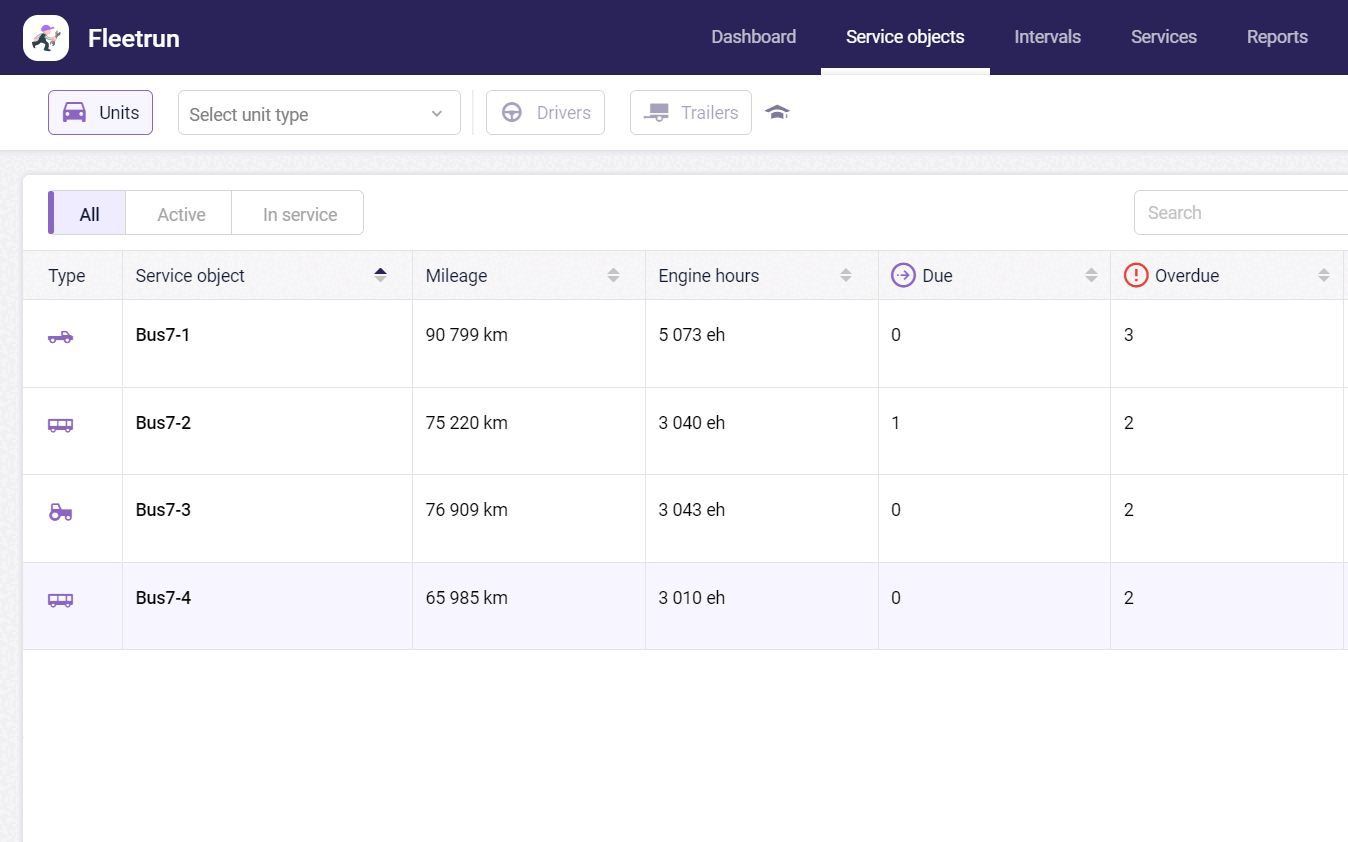1348x842 pixels.
Task: Click the purple Due arrow icon
Action: pos(903,275)
